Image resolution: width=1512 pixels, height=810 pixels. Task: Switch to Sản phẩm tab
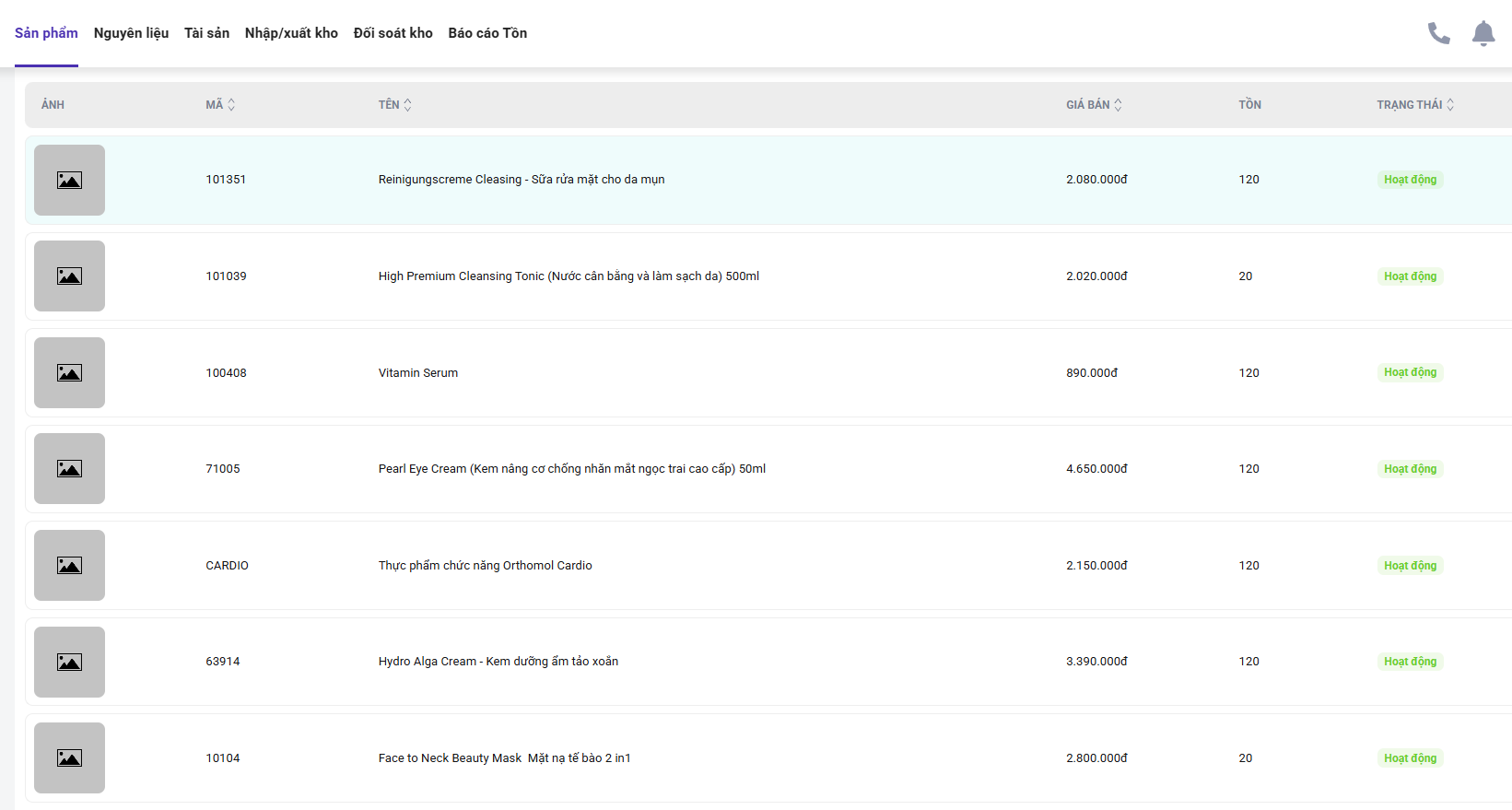[46, 33]
